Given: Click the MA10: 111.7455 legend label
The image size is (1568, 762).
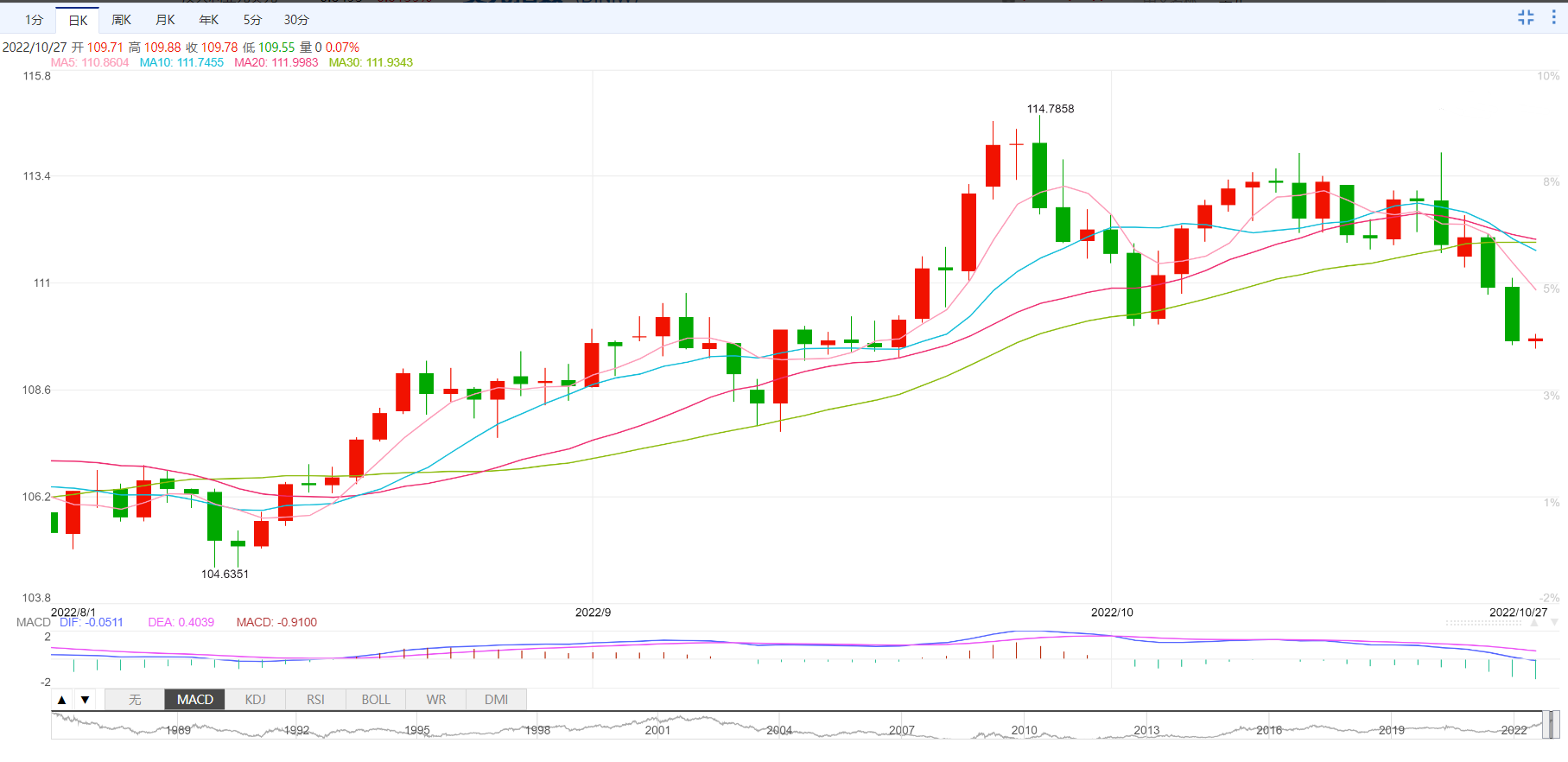Looking at the screenshot, I should 181,63.
